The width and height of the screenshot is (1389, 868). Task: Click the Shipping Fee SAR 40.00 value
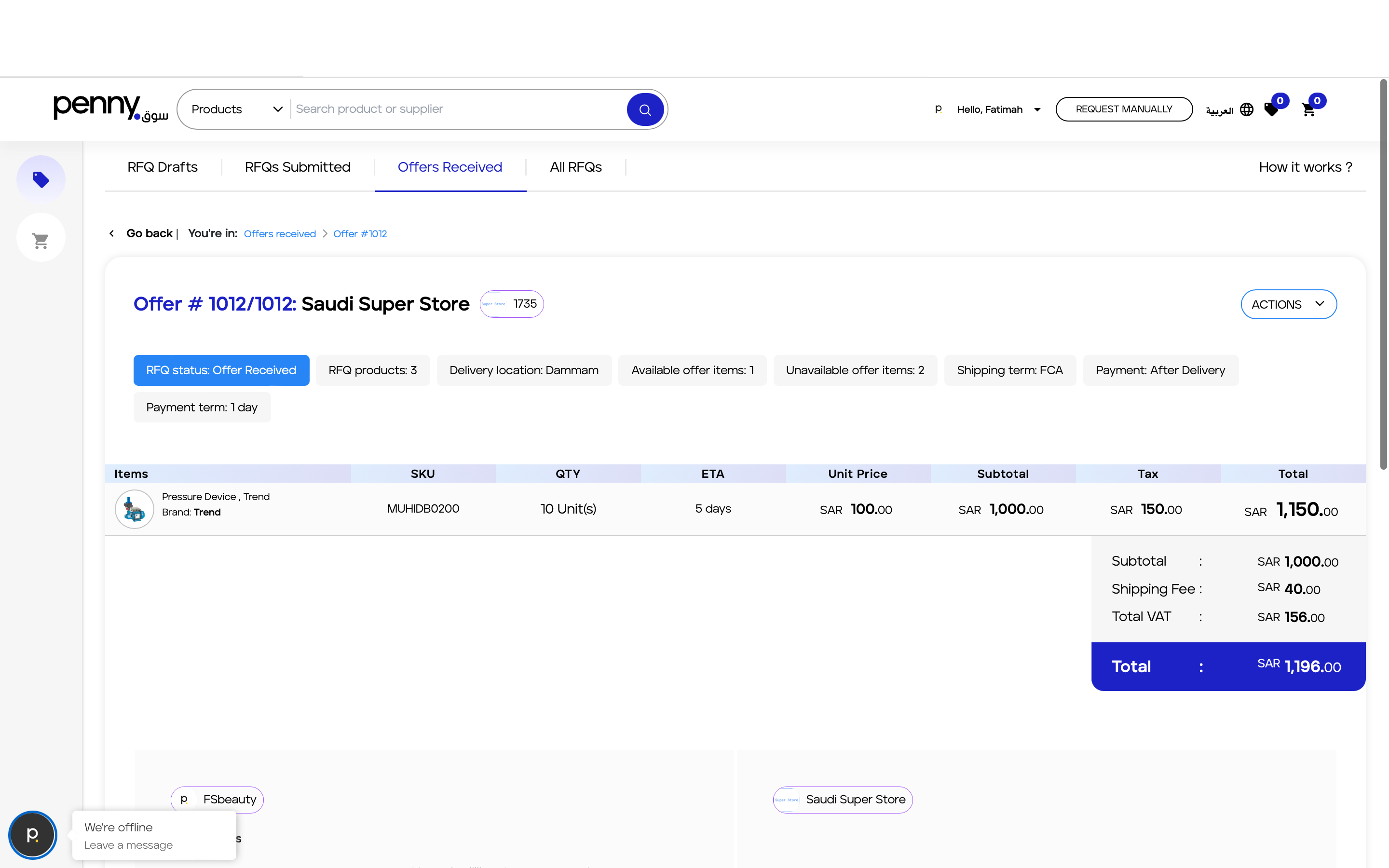tap(1289, 589)
